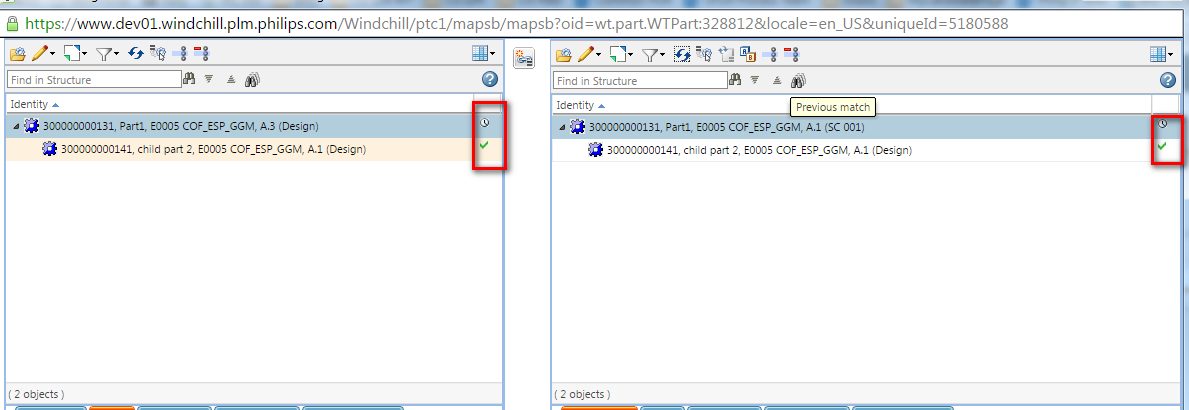Open pencil edit dropdown arrow in left pane
This screenshot has height=410, width=1189.
[x=52, y=54]
